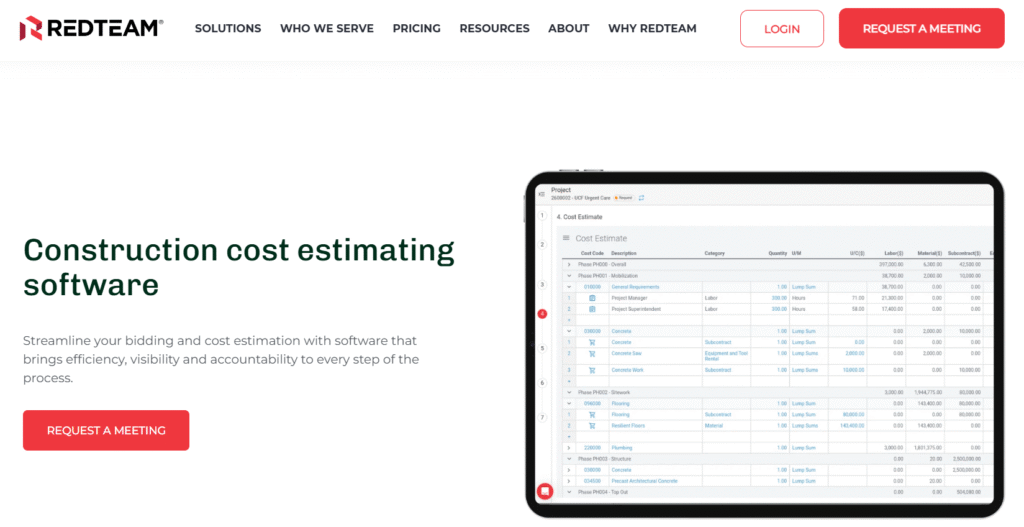The image size is (1024, 527).
Task: Expand the 220000 Plumbing row
Action: coord(569,447)
